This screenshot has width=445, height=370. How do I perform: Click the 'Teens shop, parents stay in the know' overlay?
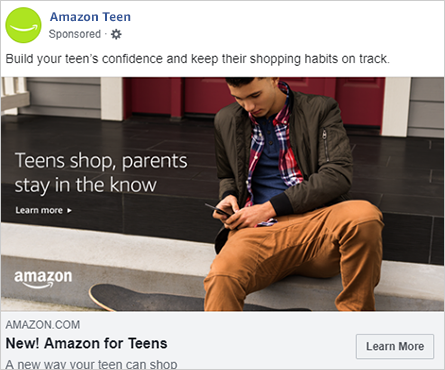101,173
